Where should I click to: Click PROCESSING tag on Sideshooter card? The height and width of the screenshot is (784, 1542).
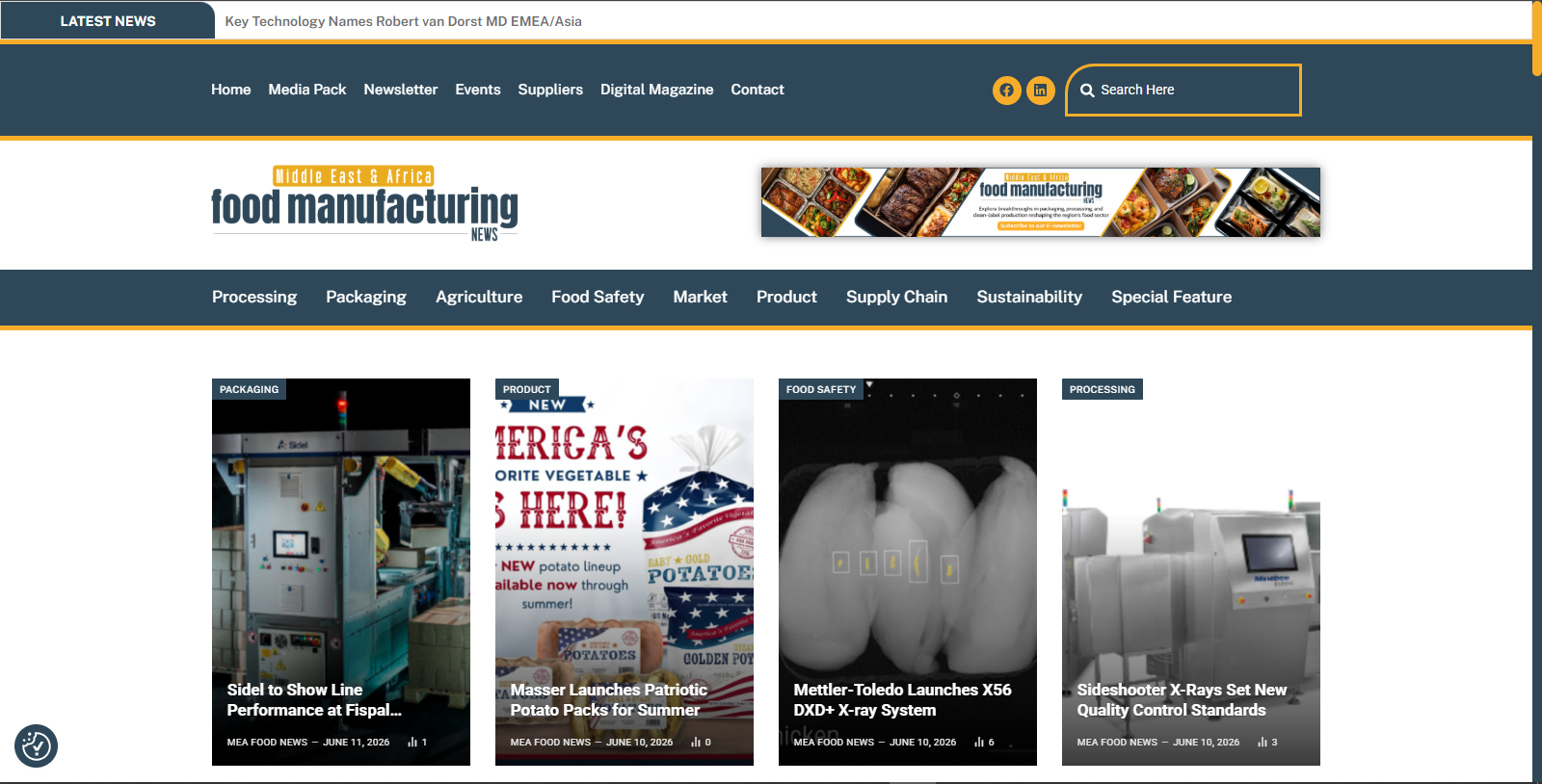click(1103, 389)
